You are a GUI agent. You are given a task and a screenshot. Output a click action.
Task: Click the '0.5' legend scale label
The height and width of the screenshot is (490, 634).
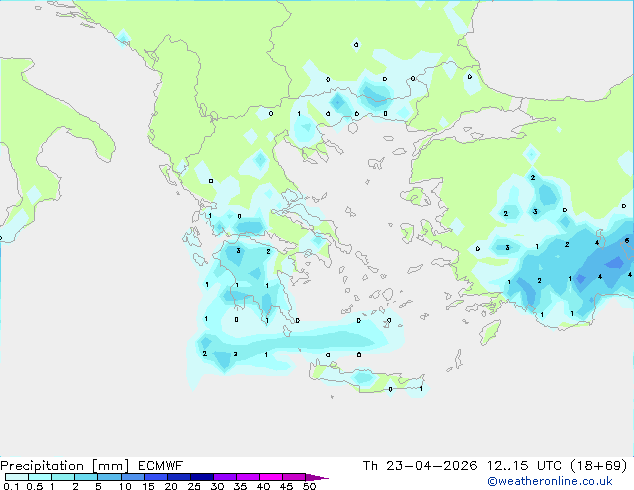tap(35, 486)
